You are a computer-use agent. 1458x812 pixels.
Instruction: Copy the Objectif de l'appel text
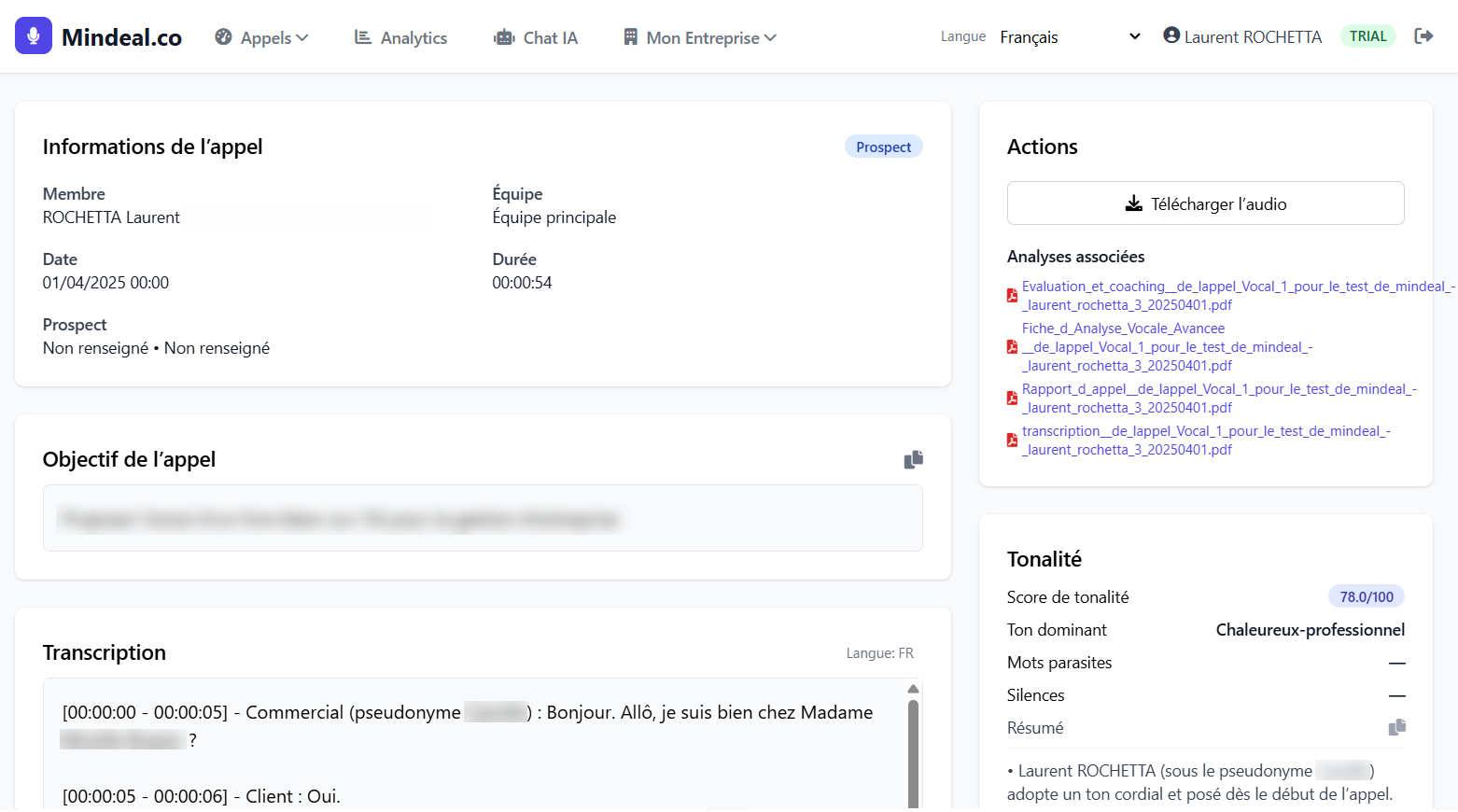point(913,459)
